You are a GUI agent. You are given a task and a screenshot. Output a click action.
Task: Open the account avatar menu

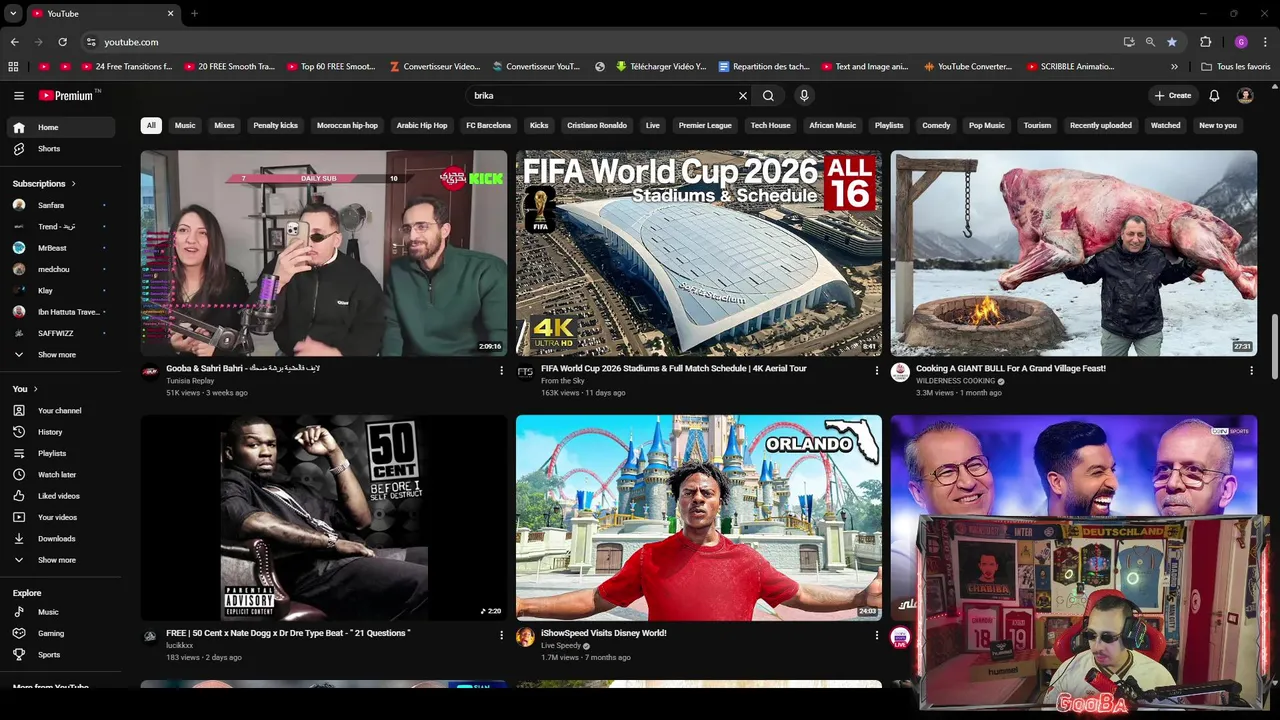tap(1245, 96)
